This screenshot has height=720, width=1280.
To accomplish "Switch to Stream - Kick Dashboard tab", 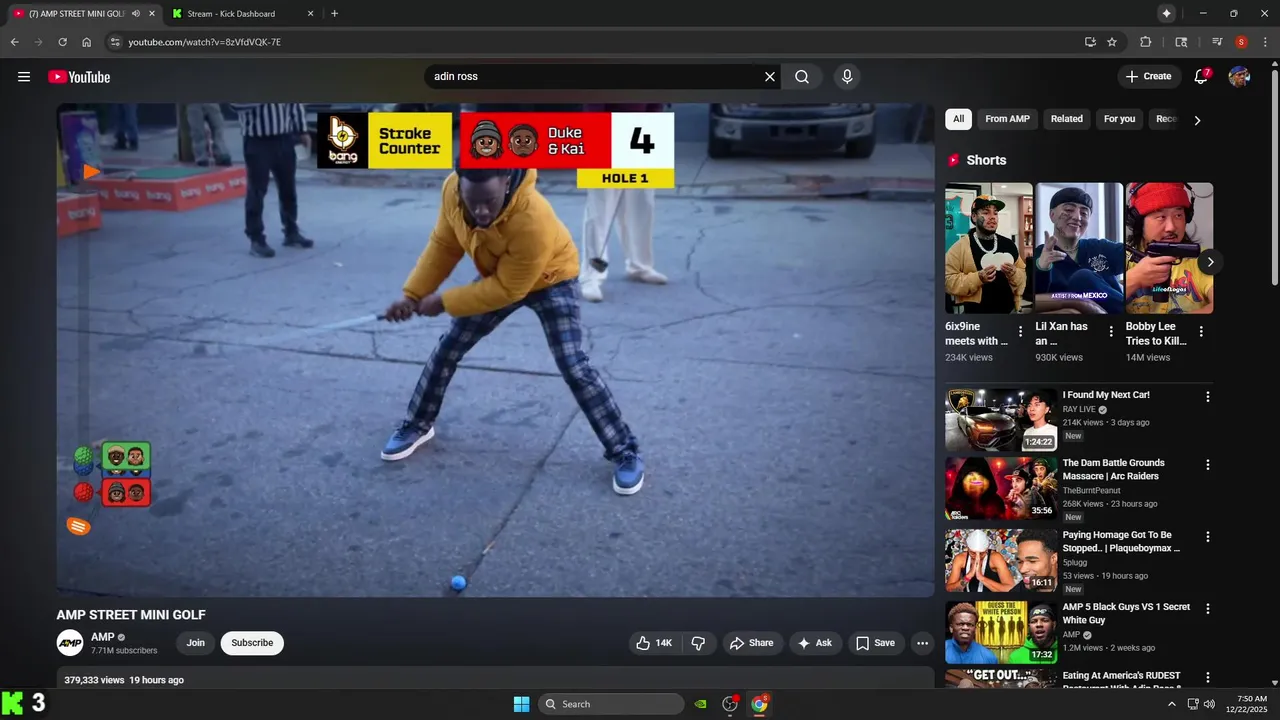I will 240,14.
